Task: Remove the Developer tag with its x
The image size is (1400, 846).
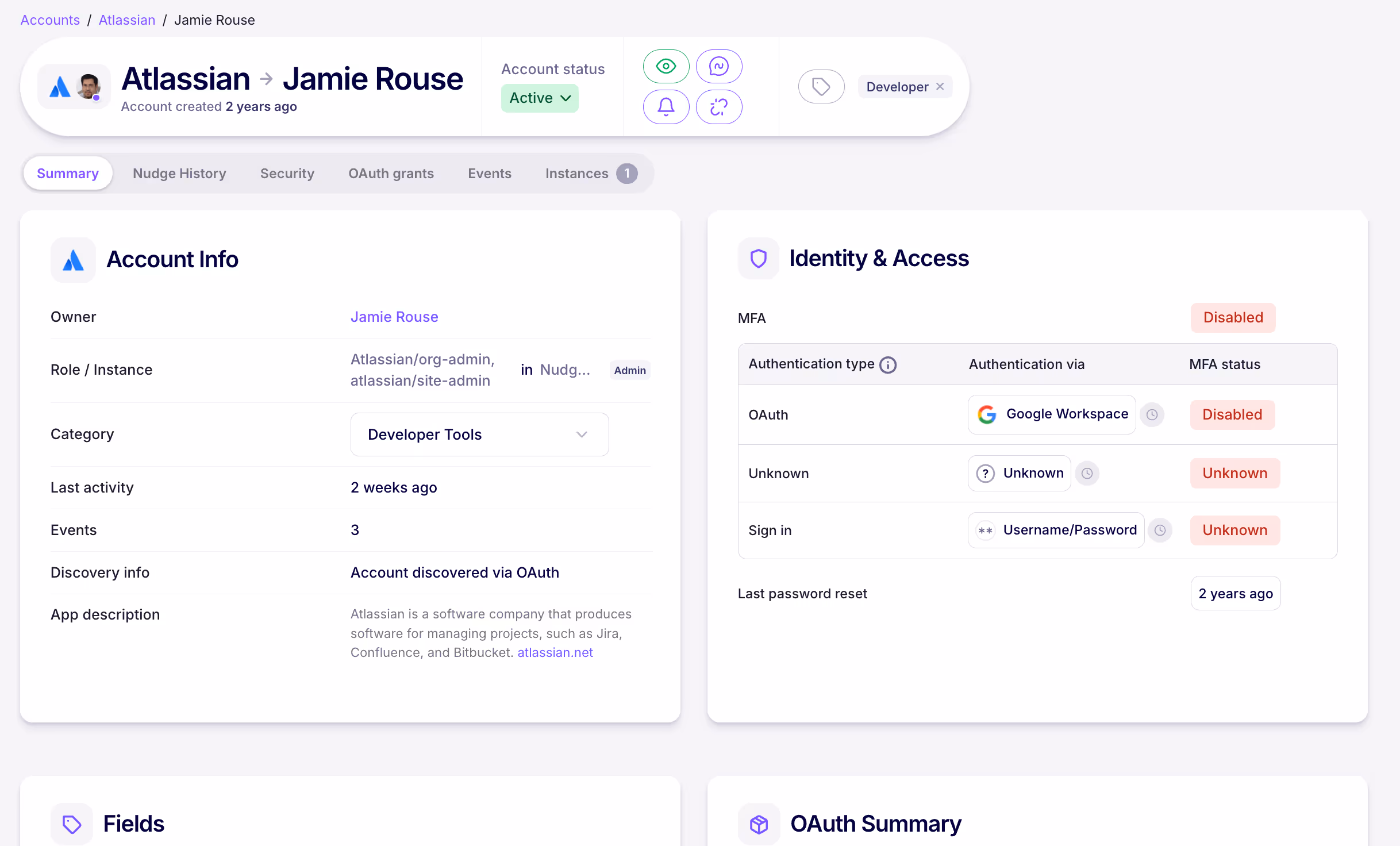Action: coord(940,86)
